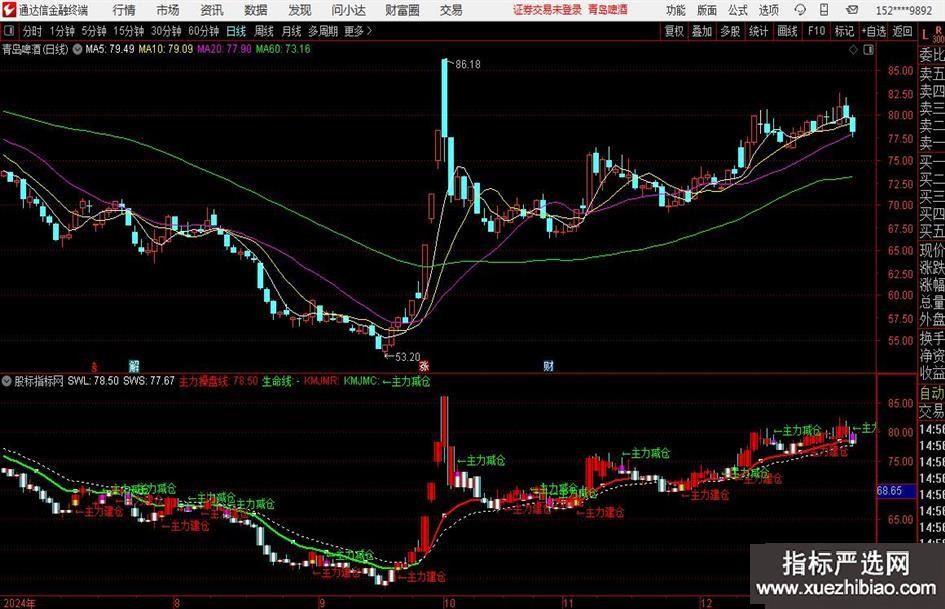Switch to the 1分钟 period tab
The height and width of the screenshot is (609, 945).
pyautogui.click(x=62, y=31)
